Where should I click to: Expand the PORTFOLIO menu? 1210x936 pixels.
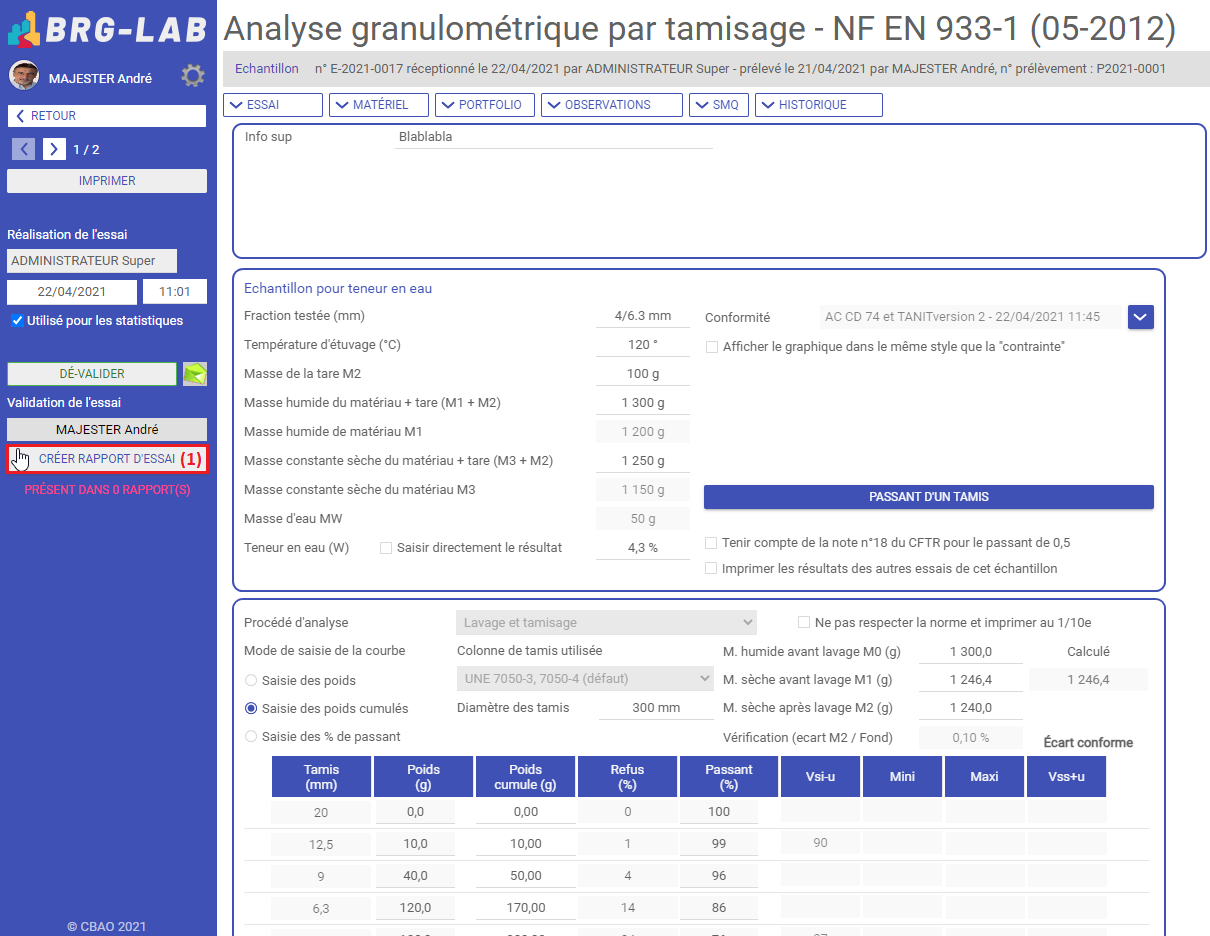[485, 105]
